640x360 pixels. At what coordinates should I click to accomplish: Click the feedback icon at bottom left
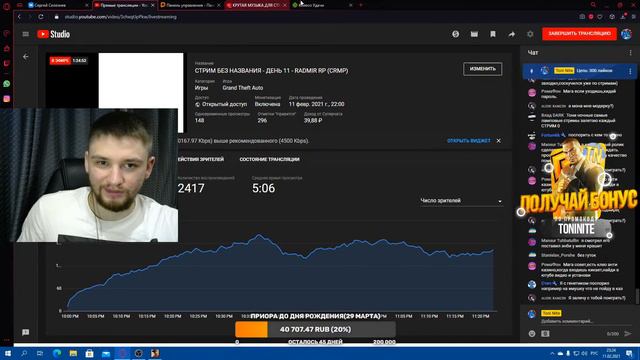(x=25, y=332)
